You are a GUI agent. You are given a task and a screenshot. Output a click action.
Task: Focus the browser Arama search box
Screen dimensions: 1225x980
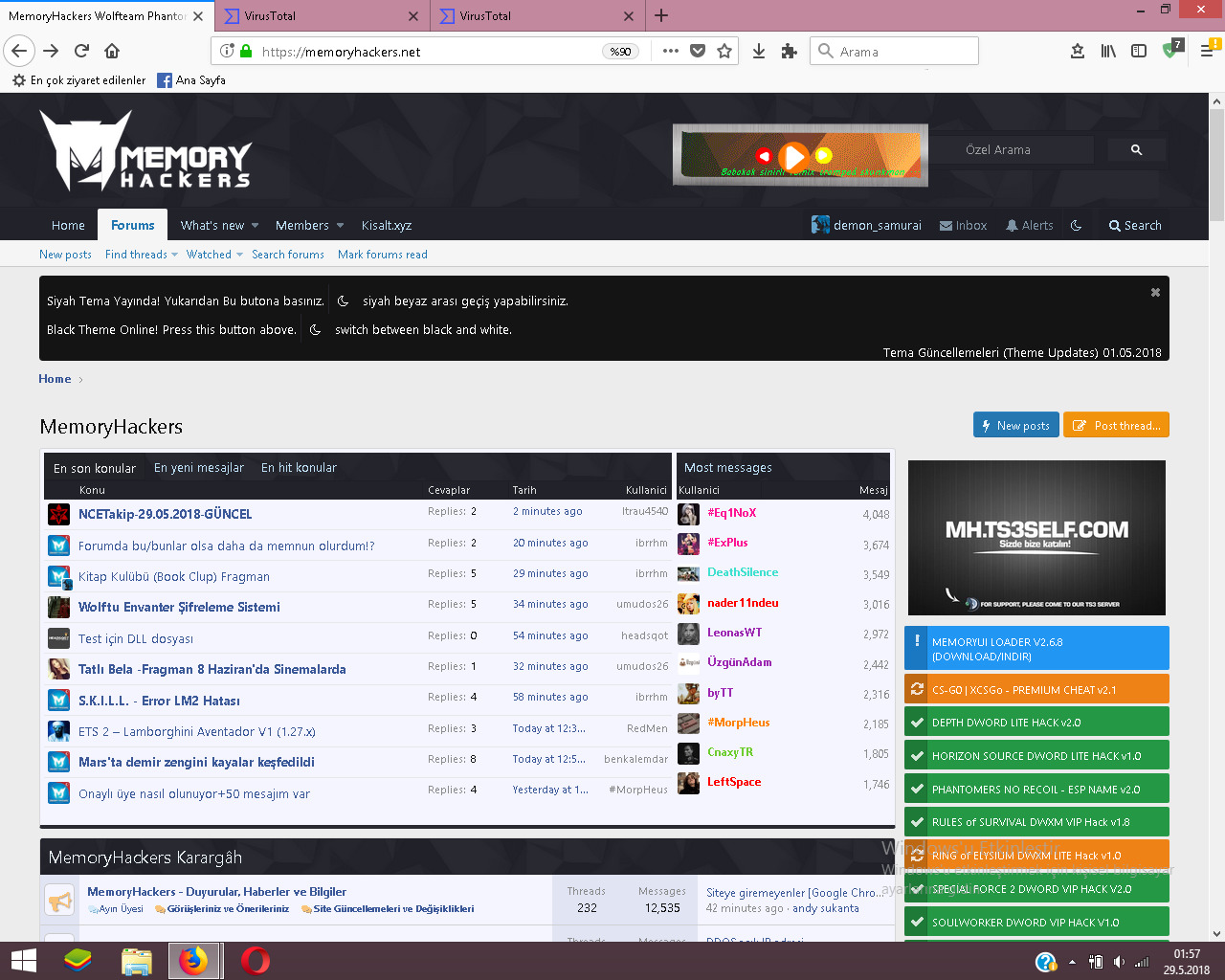895,52
